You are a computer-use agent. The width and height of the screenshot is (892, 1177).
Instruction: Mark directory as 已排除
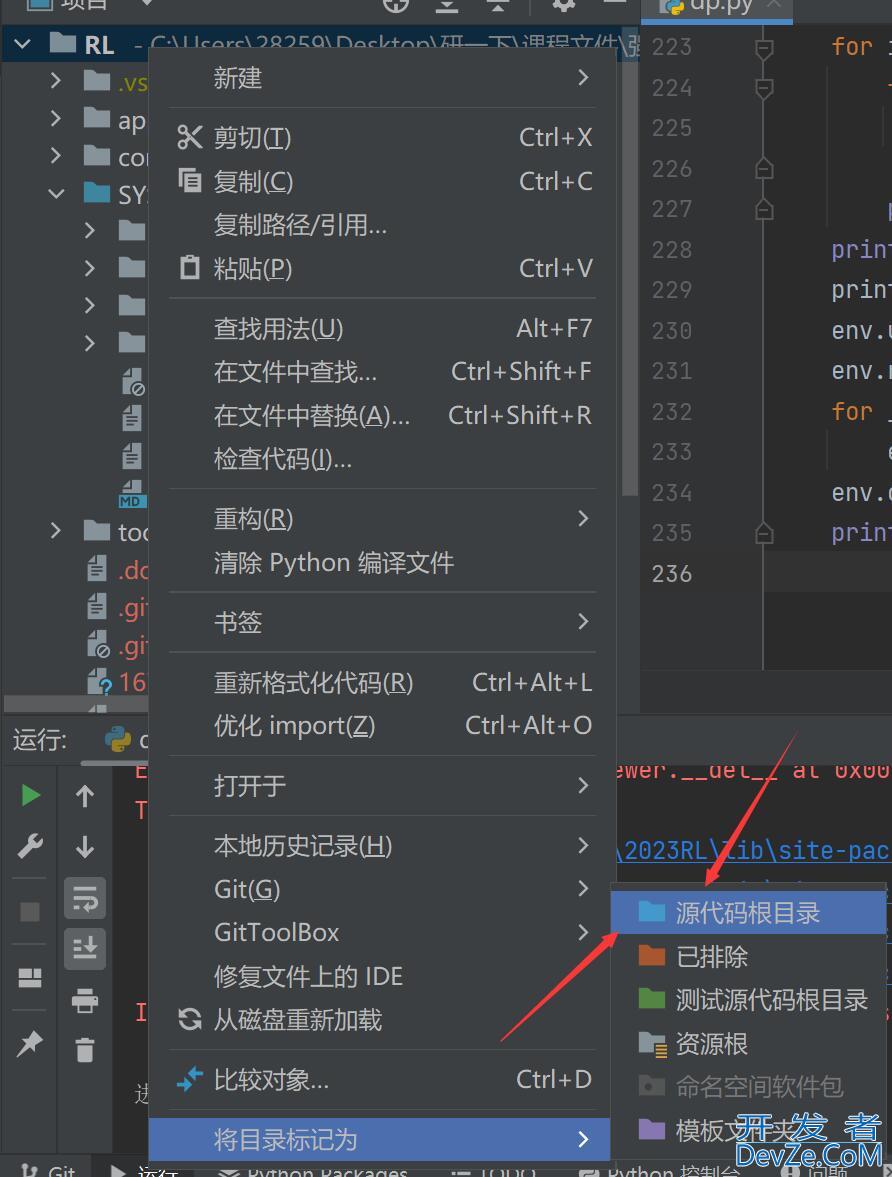pos(749,956)
